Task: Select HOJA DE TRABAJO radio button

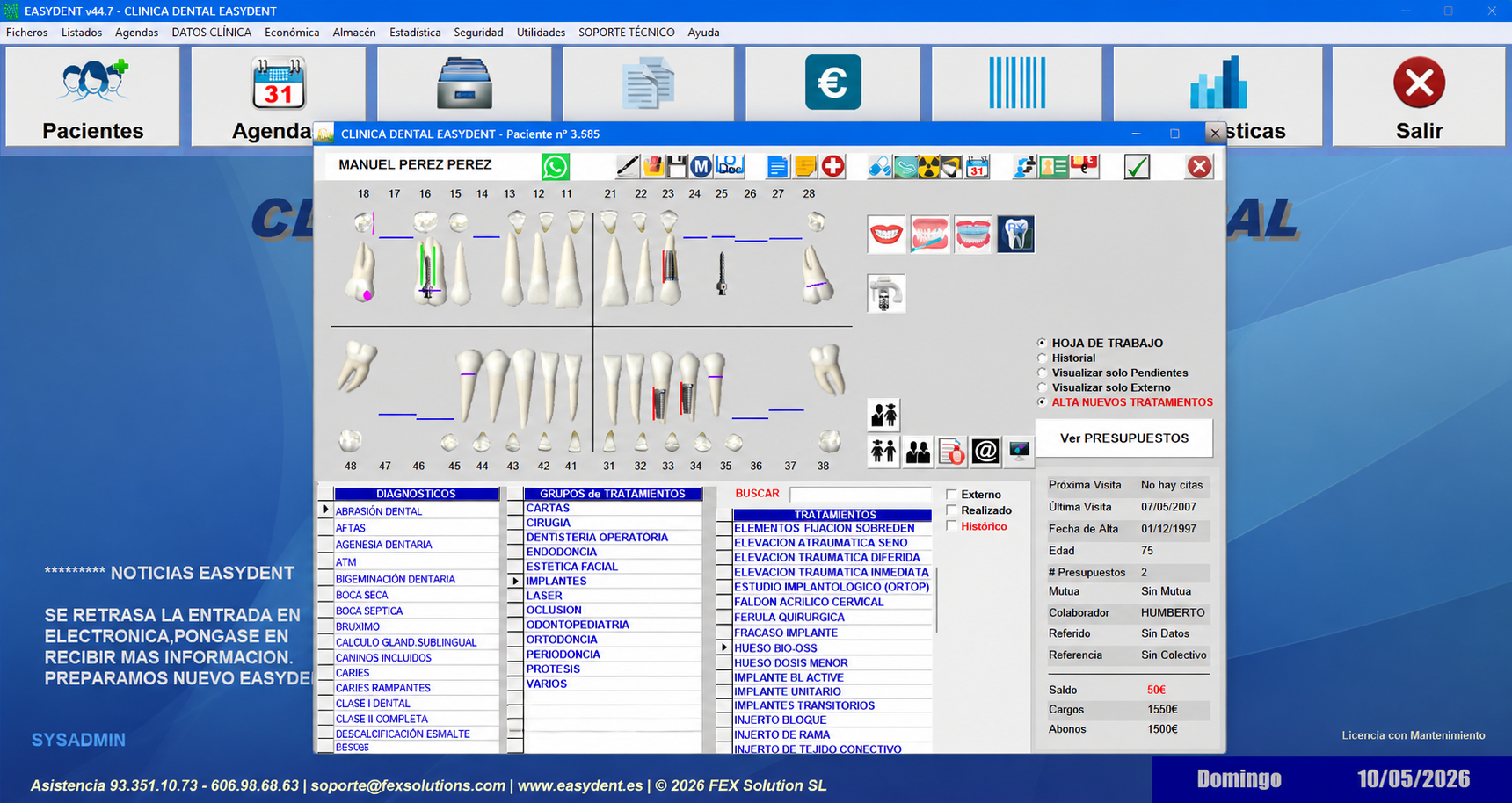Action: click(x=1042, y=344)
